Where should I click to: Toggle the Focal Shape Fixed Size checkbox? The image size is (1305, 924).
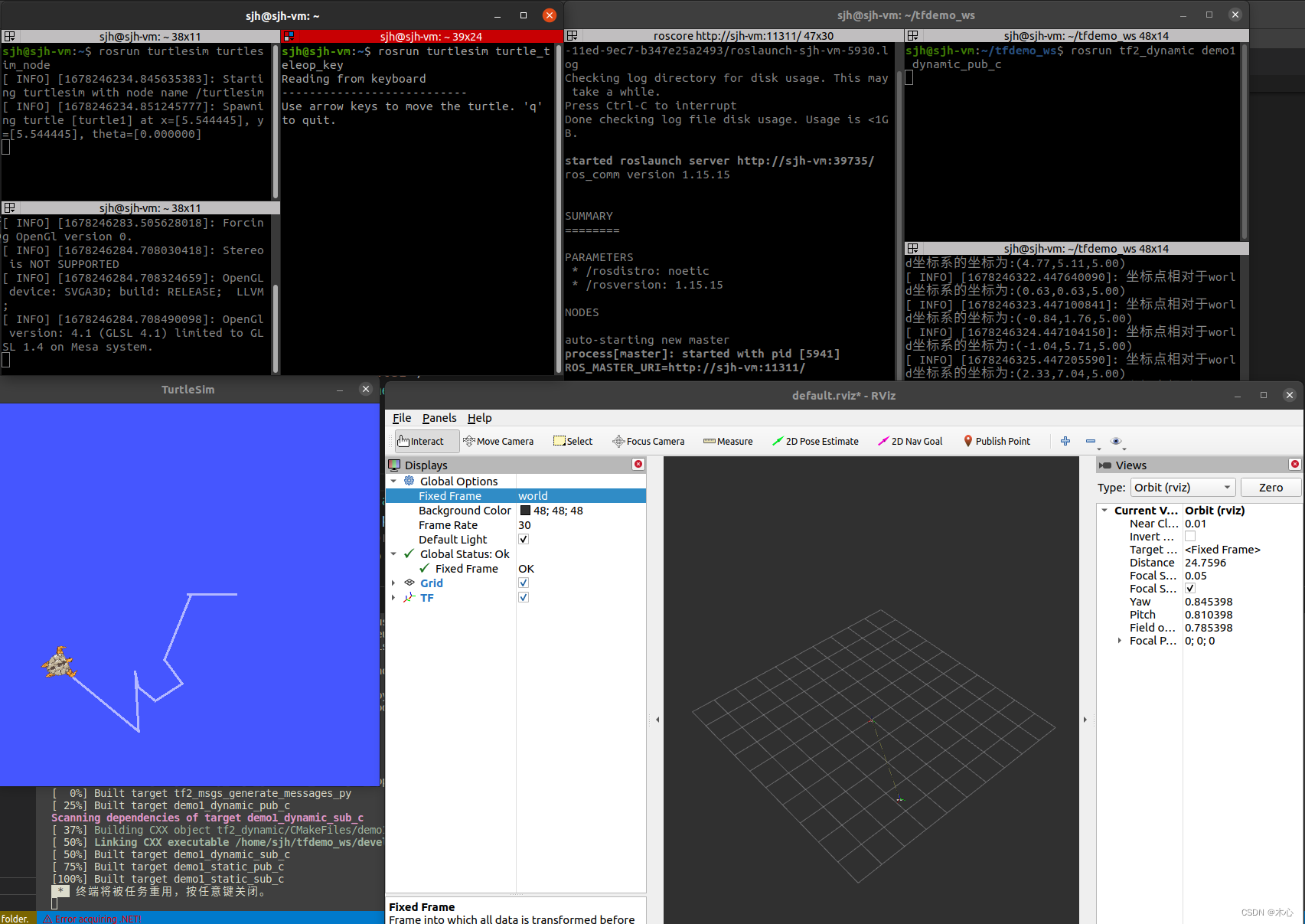tap(1190, 588)
